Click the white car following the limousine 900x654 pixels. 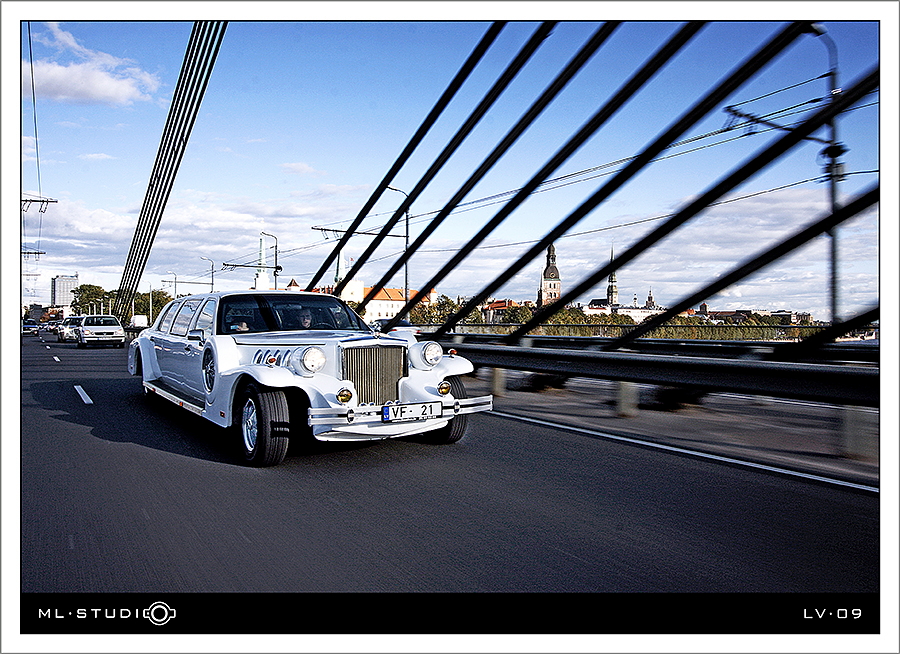point(101,330)
